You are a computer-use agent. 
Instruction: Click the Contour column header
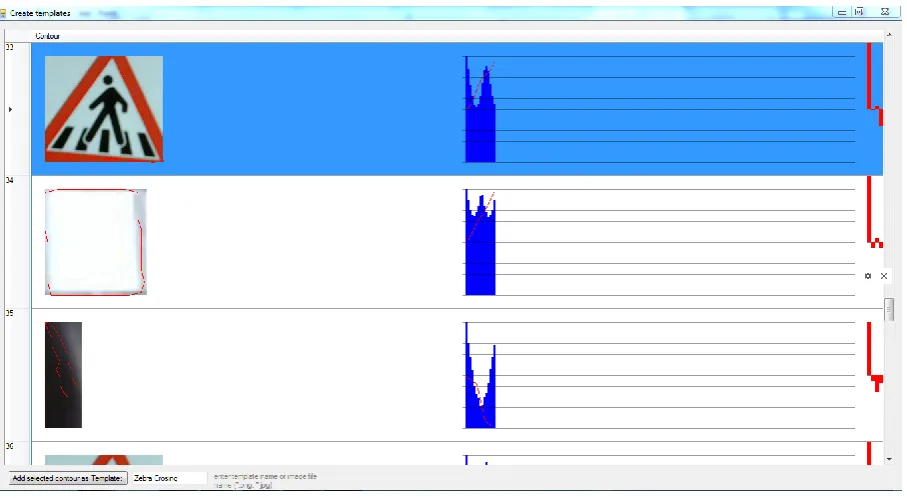[457, 36]
